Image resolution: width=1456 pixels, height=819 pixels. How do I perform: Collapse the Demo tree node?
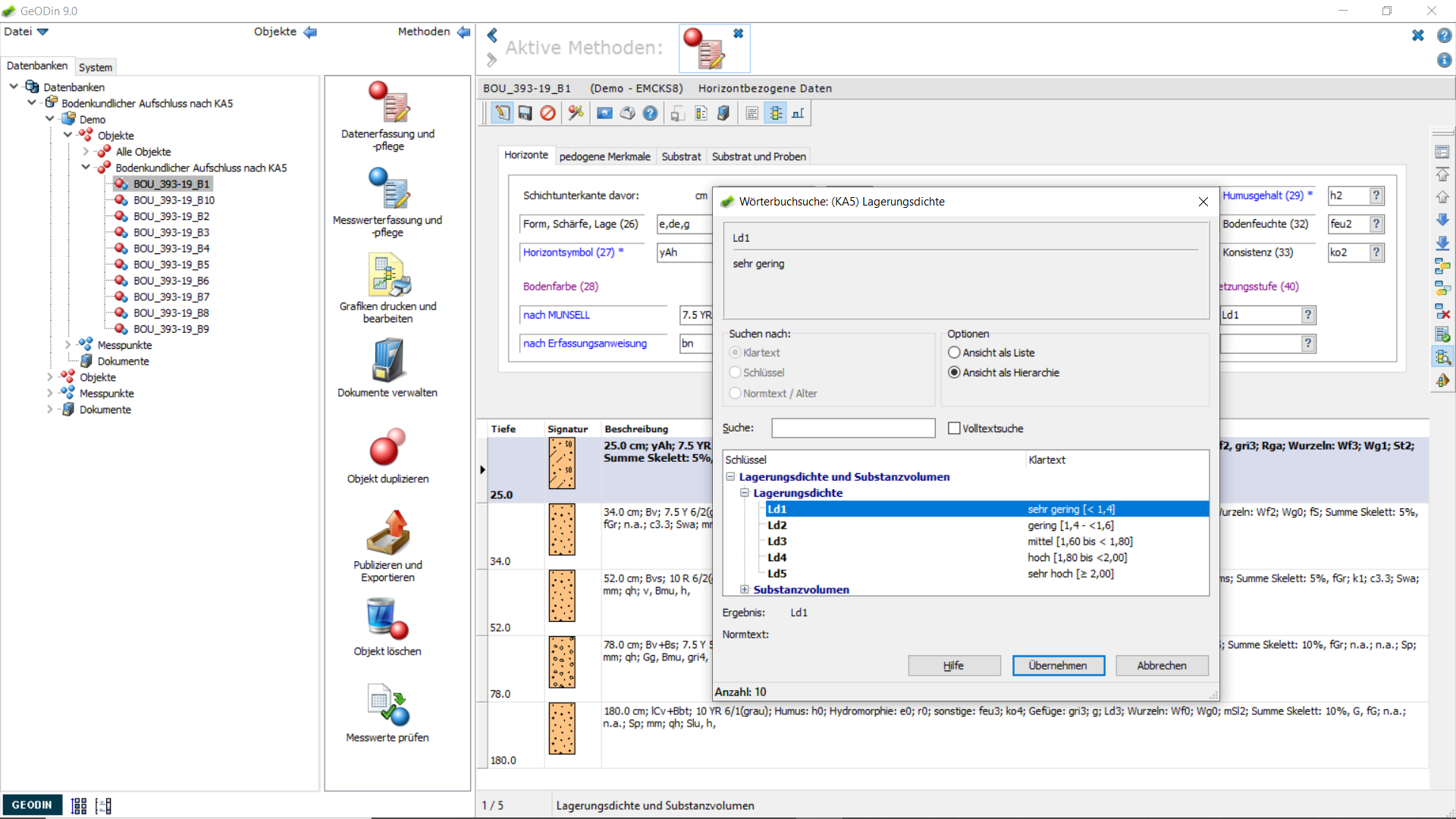point(50,119)
